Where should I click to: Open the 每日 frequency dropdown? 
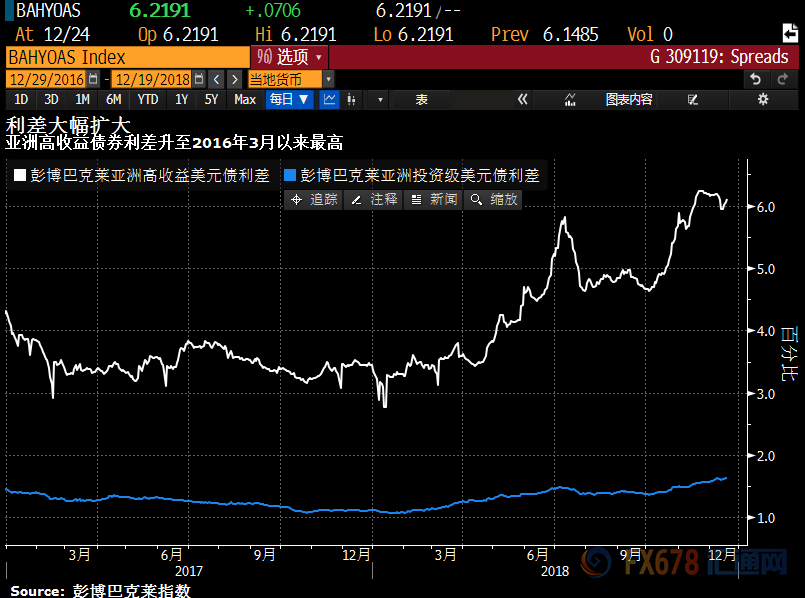tap(289, 99)
